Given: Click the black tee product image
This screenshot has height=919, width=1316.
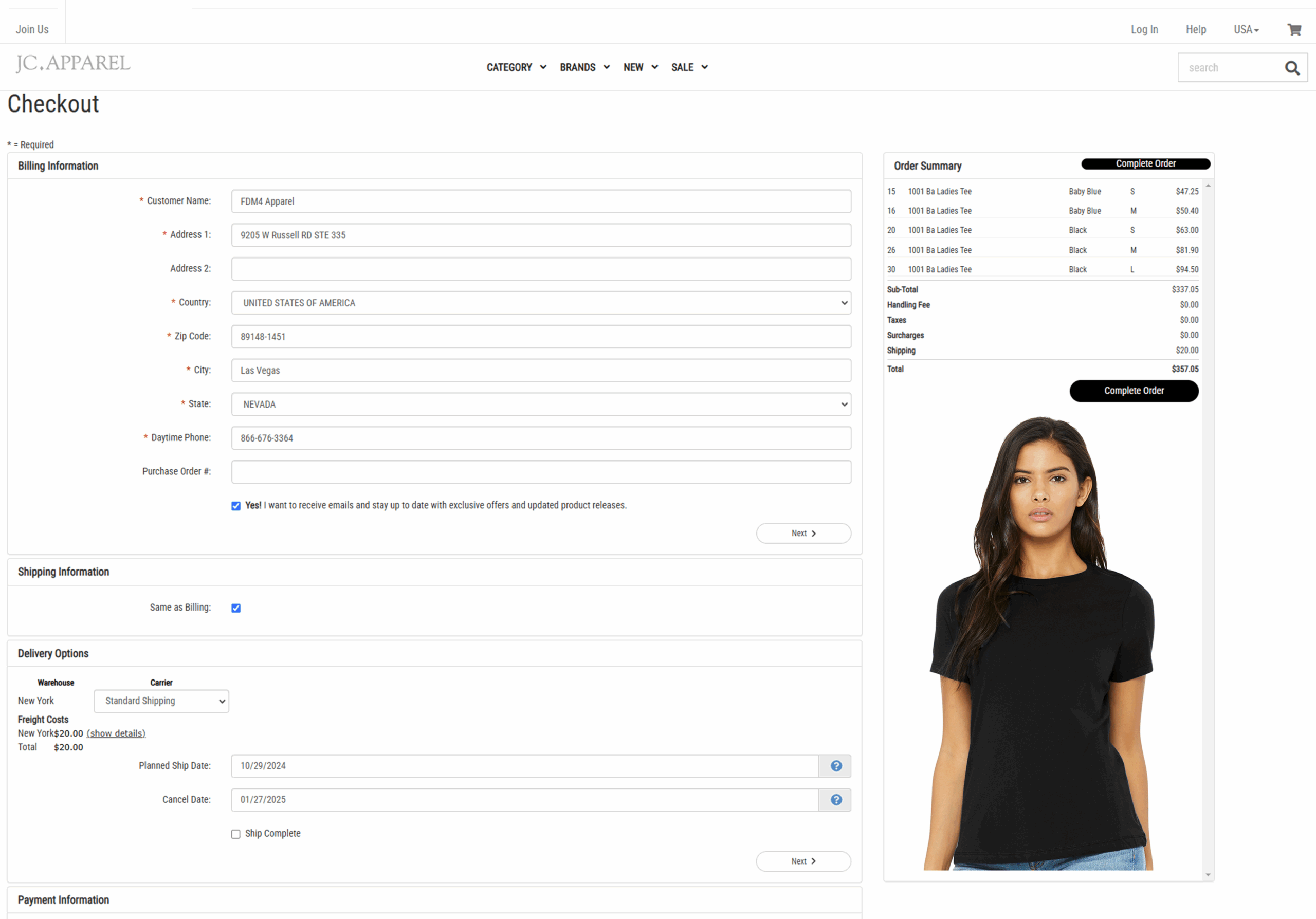Looking at the screenshot, I should coord(1039,644).
